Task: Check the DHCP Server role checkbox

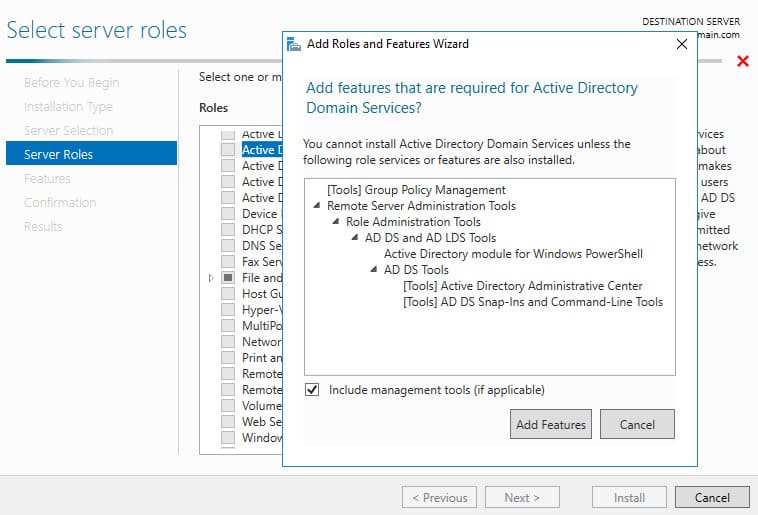Action: [x=228, y=229]
